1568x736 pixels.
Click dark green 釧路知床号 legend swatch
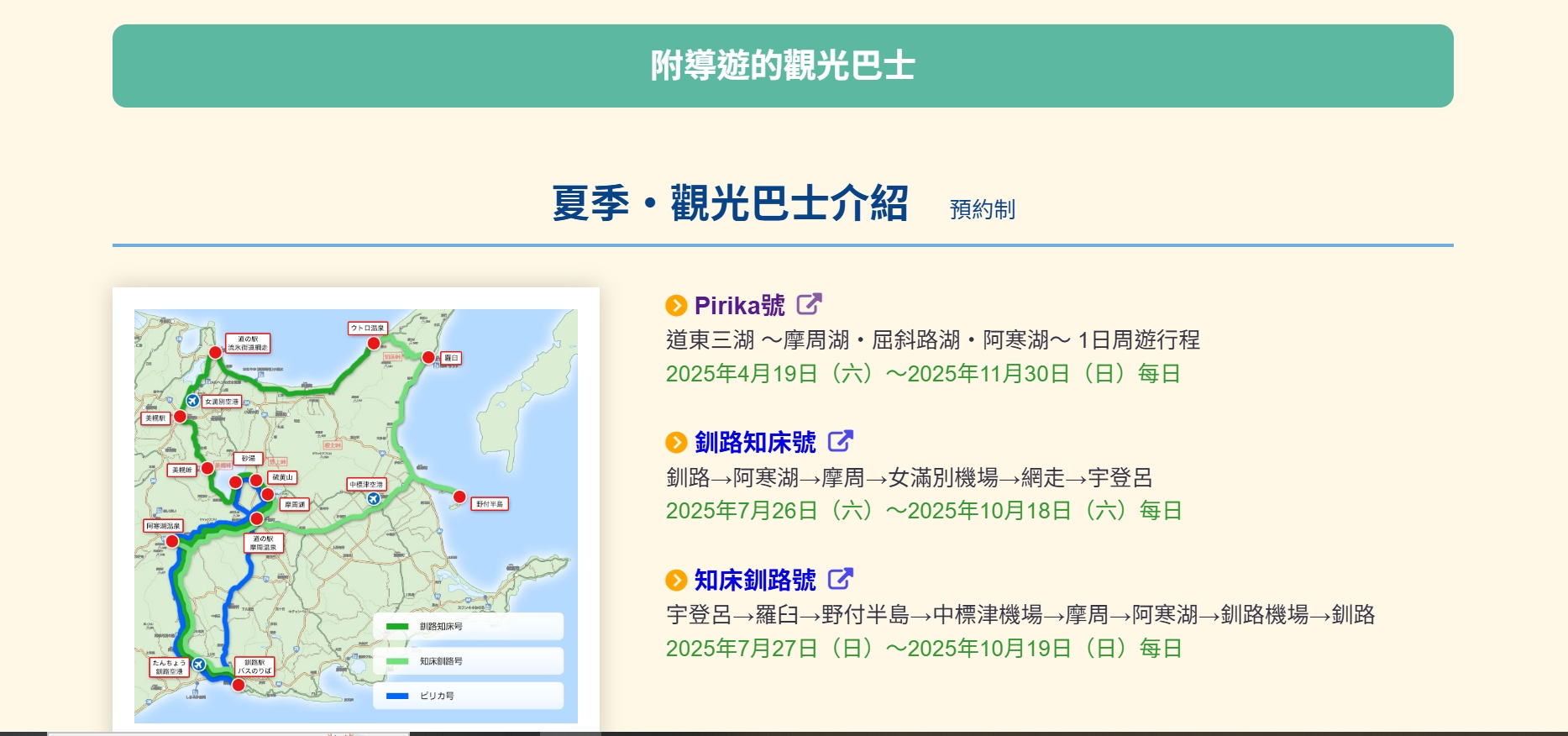pyautogui.click(x=397, y=627)
